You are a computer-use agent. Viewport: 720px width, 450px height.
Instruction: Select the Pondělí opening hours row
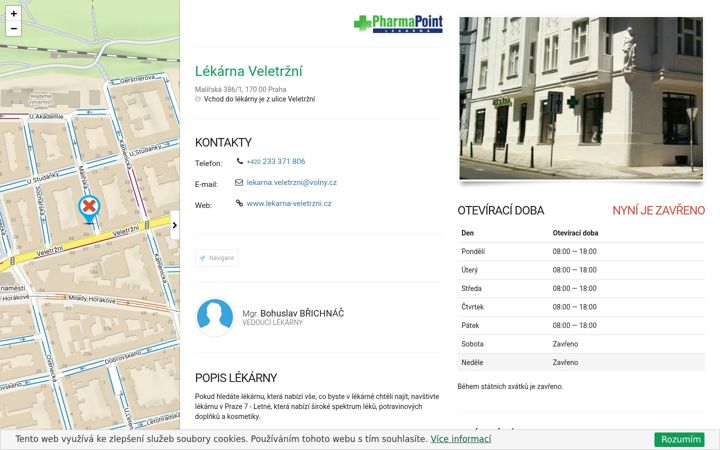tap(581, 252)
